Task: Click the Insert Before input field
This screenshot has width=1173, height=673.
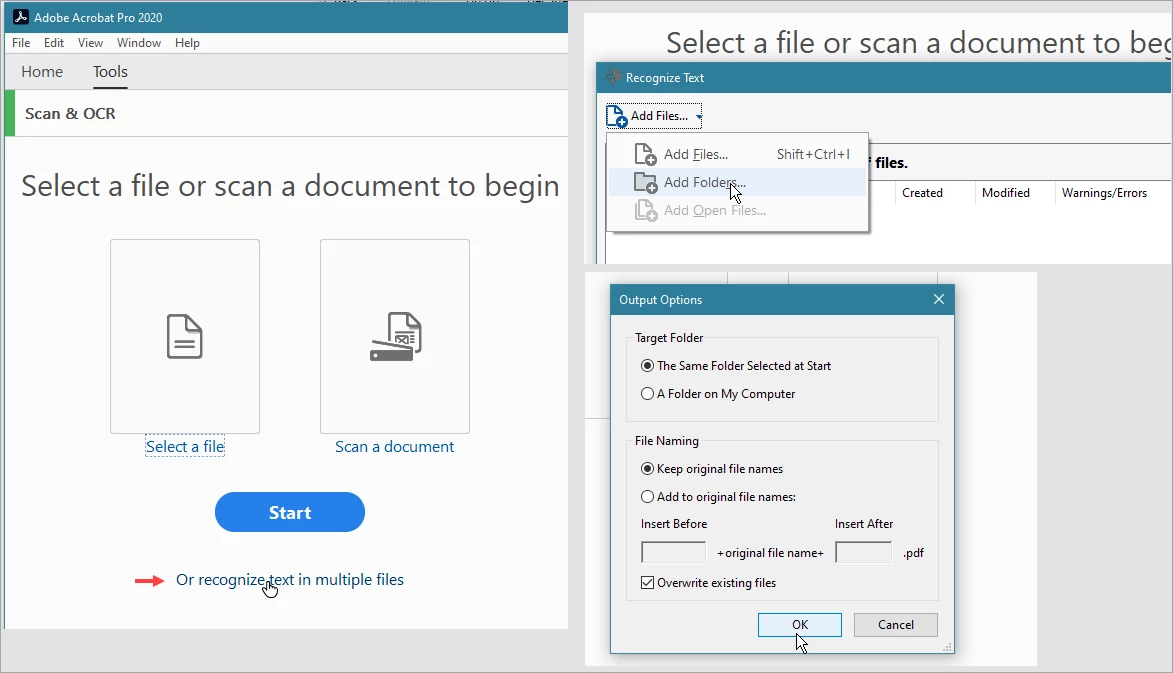Action: (673, 553)
